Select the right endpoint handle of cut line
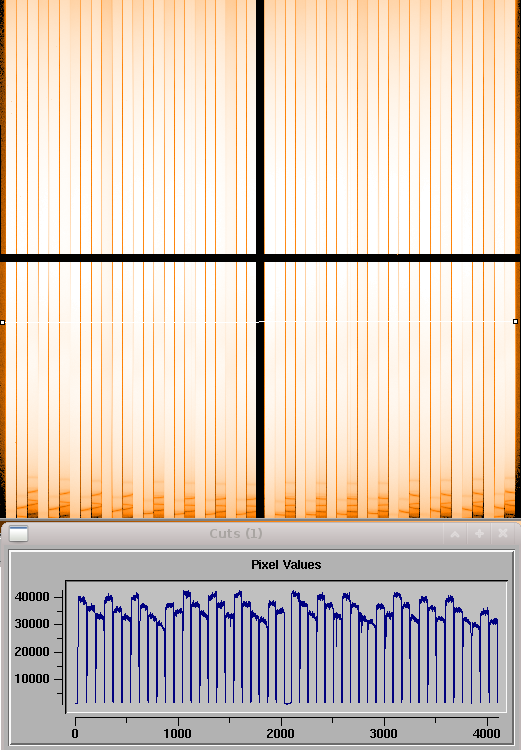The image size is (521, 750). pyautogui.click(x=515, y=321)
